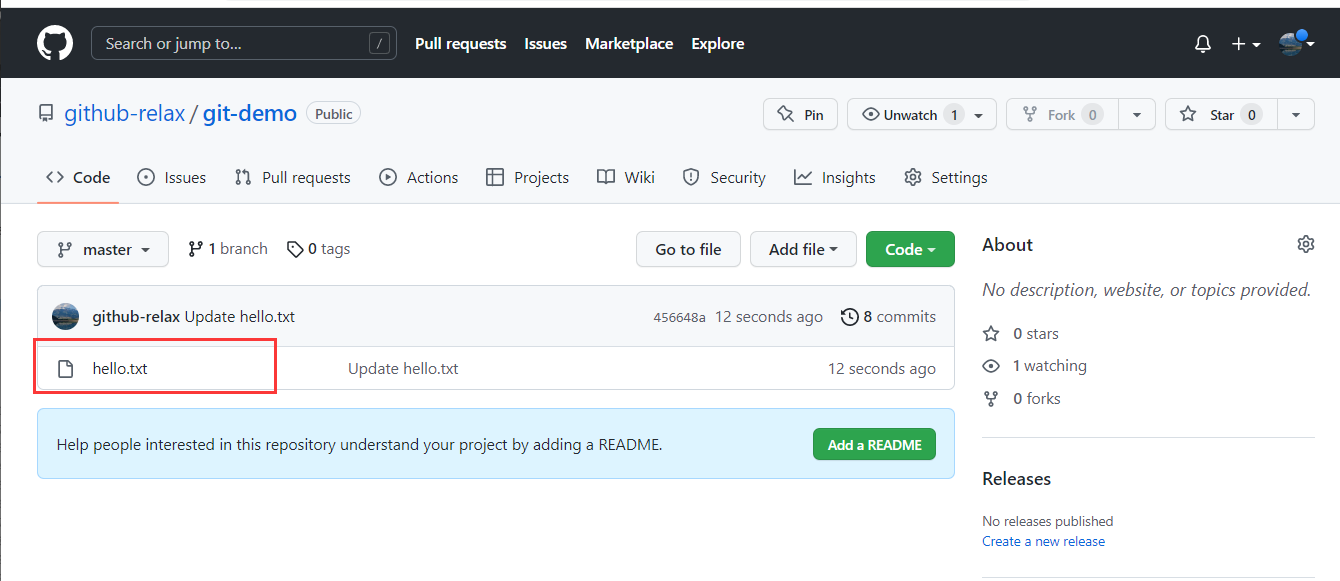Click the Fork button
The image size is (1340, 581).
point(1062,114)
